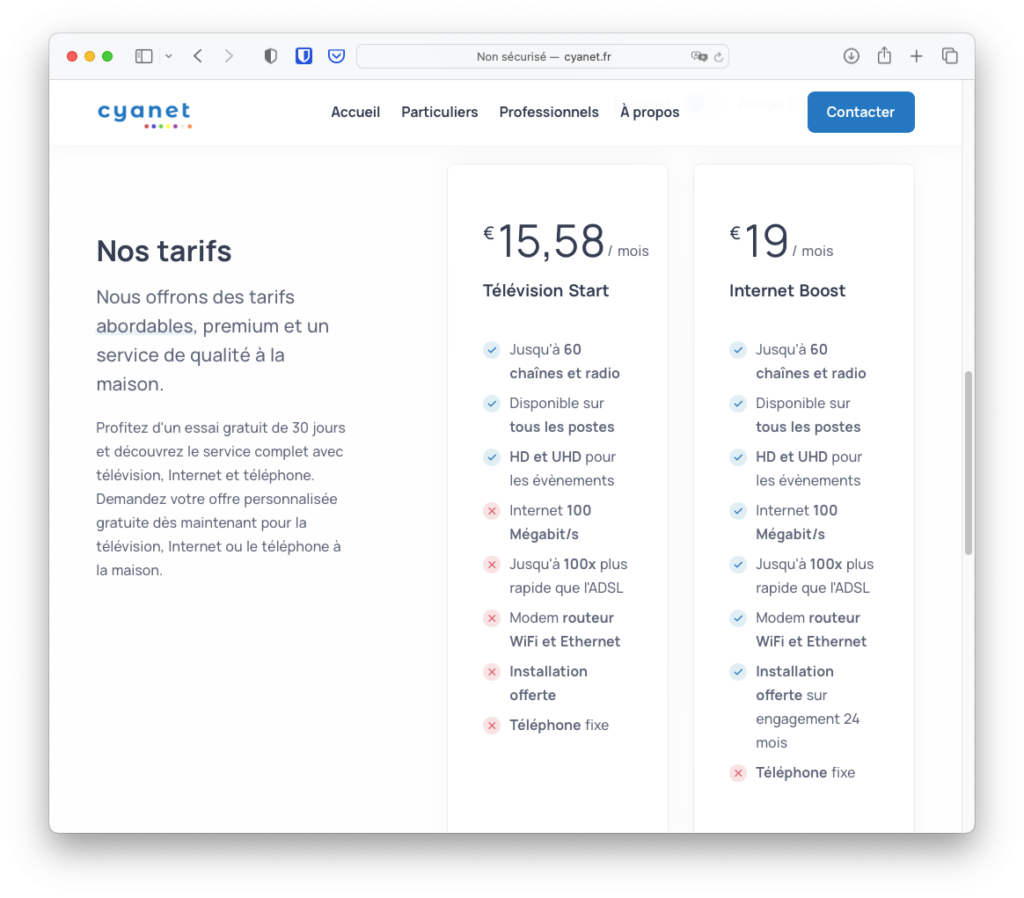Image resolution: width=1024 pixels, height=898 pixels.
Task: Show the tab overview icon
Action: pyautogui.click(x=949, y=57)
